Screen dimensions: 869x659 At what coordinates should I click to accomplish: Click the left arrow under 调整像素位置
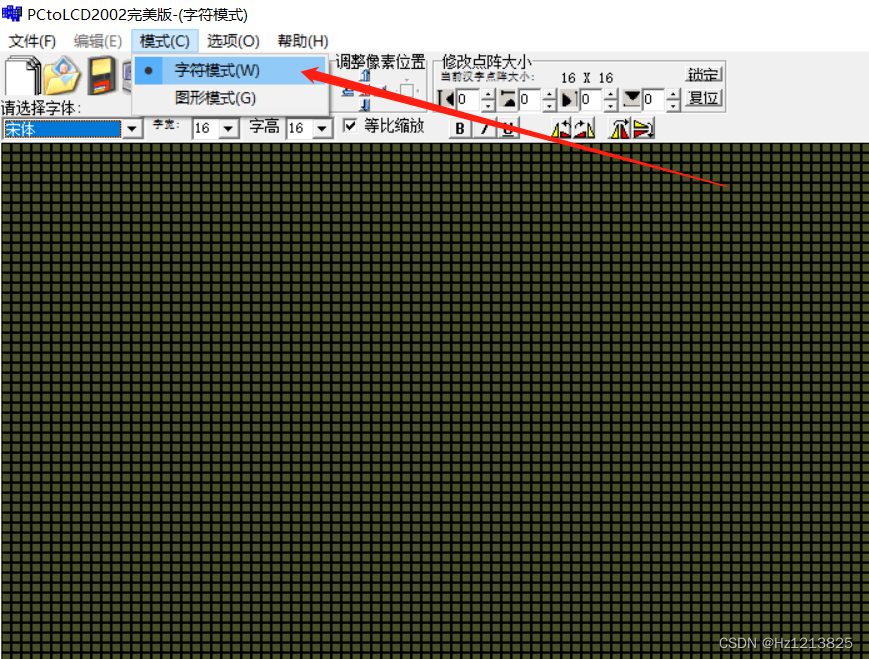(x=349, y=91)
